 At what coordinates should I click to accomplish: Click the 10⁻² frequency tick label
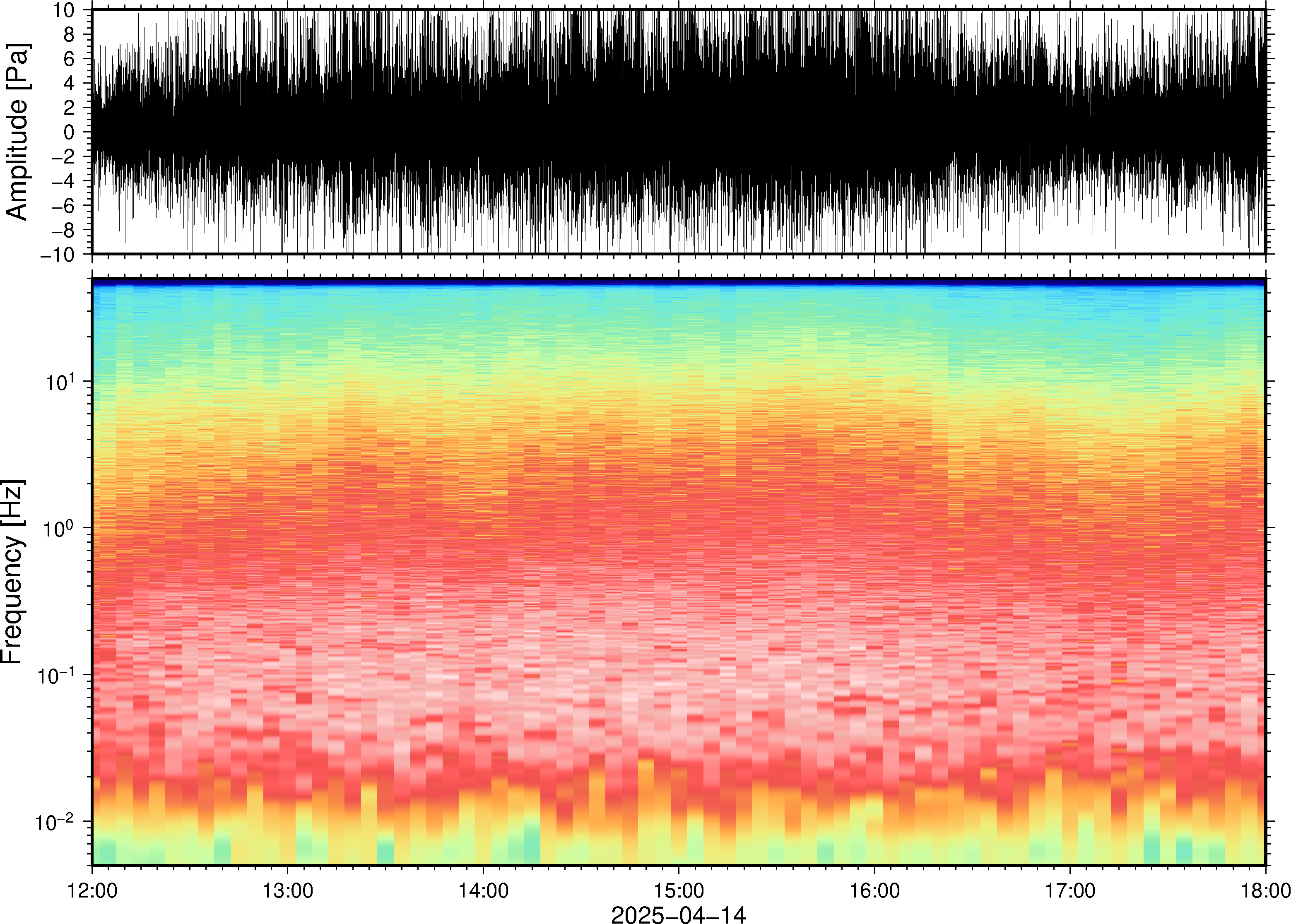(x=55, y=821)
